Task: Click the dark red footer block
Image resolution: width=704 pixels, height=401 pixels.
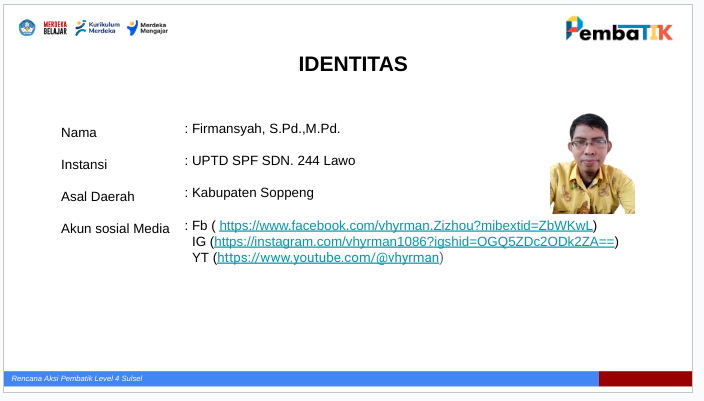Action: pos(645,379)
